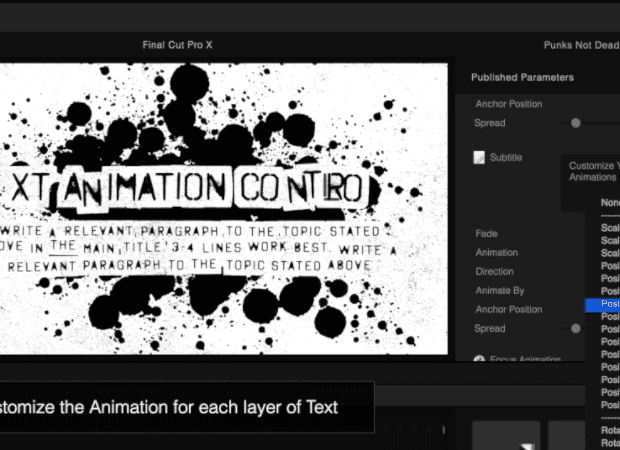Click the Animation parameter label

point(497,253)
